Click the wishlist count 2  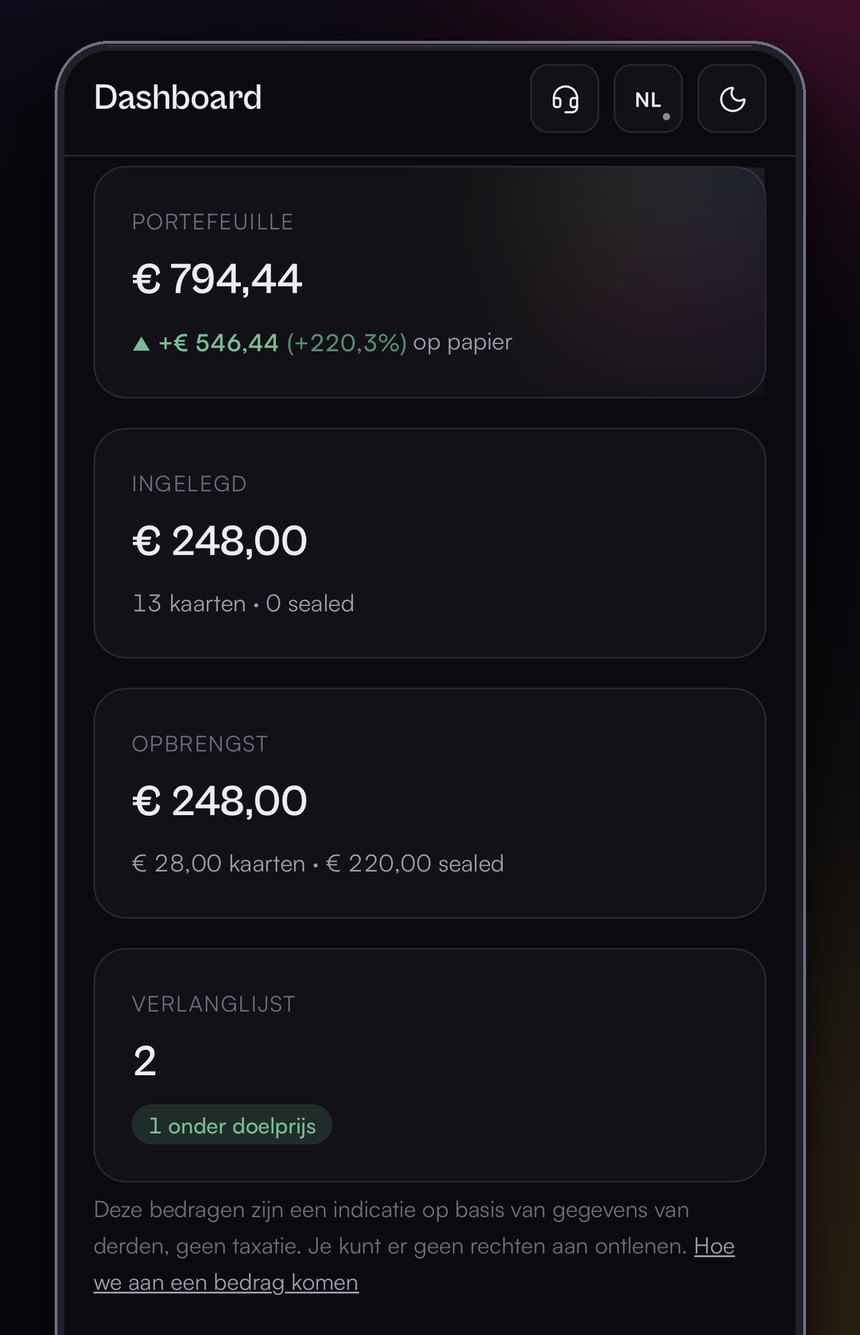point(145,1061)
